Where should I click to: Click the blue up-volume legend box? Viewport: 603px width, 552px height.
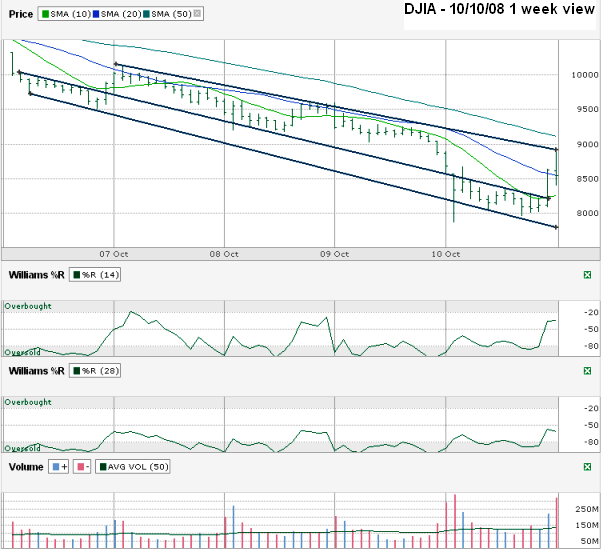click(59, 467)
